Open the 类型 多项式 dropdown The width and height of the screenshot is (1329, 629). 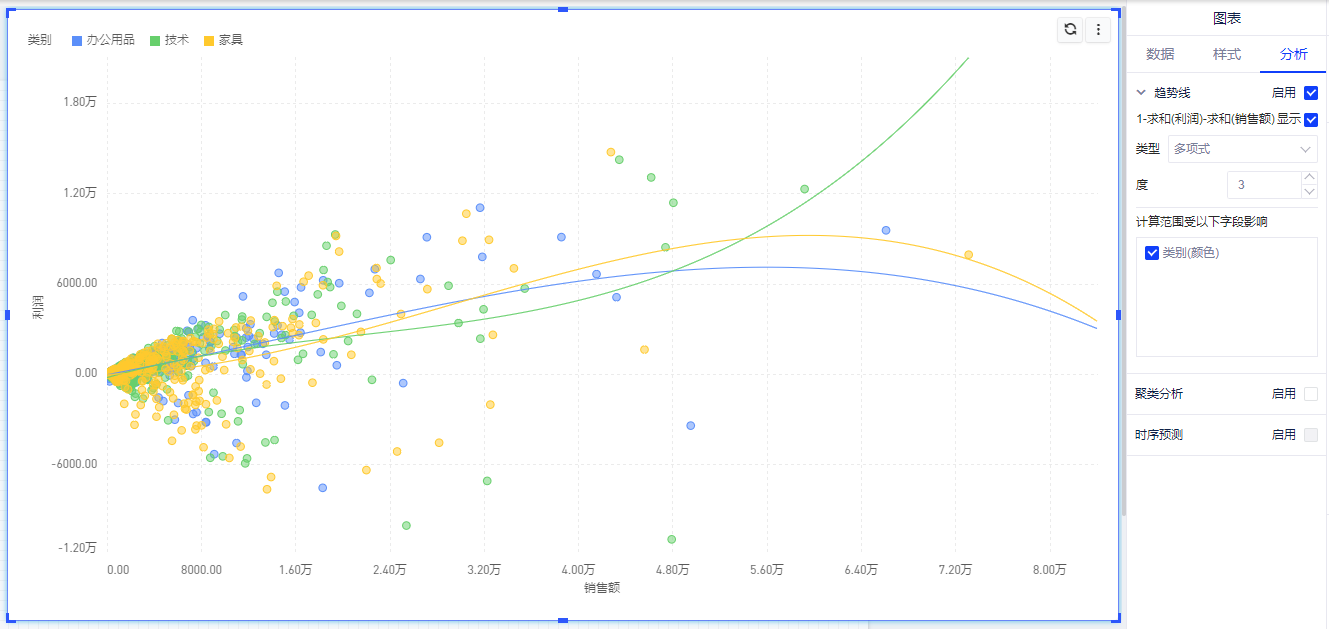pyautogui.click(x=1242, y=149)
